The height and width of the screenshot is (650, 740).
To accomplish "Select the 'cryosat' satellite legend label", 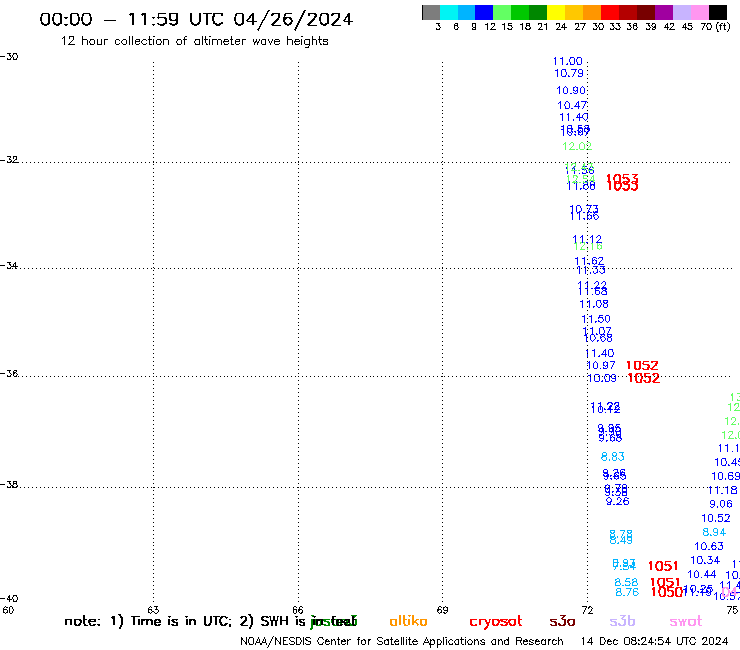I will 496,622.
